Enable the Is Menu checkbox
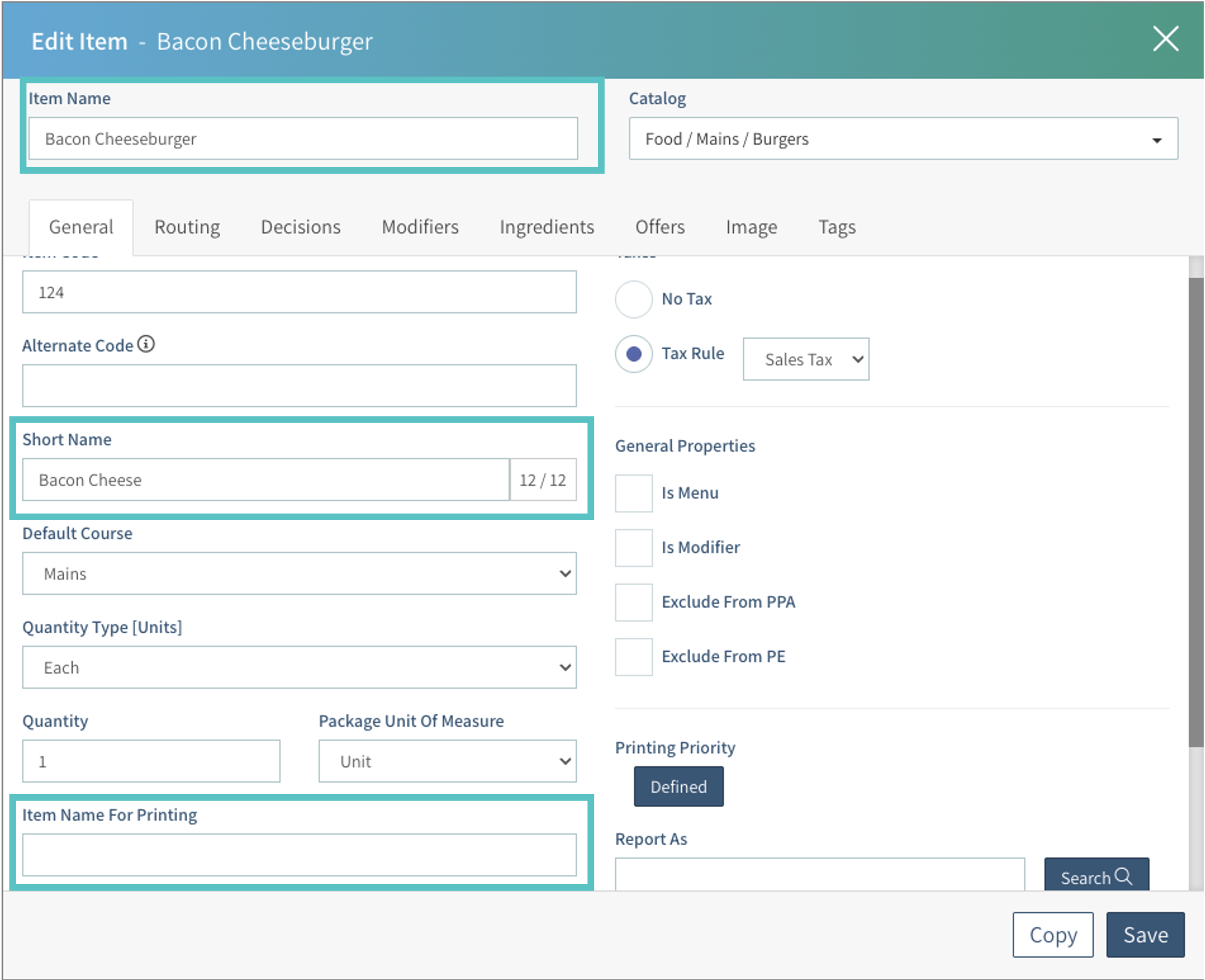 (633, 493)
